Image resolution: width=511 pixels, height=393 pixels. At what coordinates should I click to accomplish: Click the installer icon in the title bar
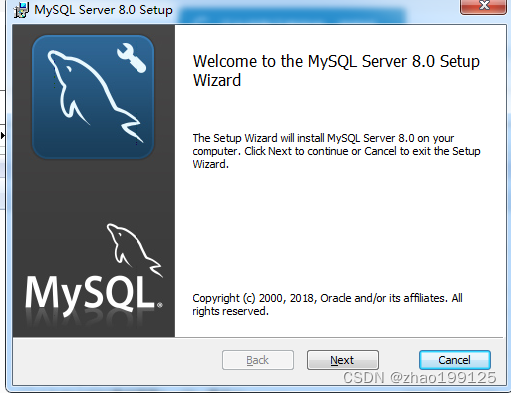21,10
